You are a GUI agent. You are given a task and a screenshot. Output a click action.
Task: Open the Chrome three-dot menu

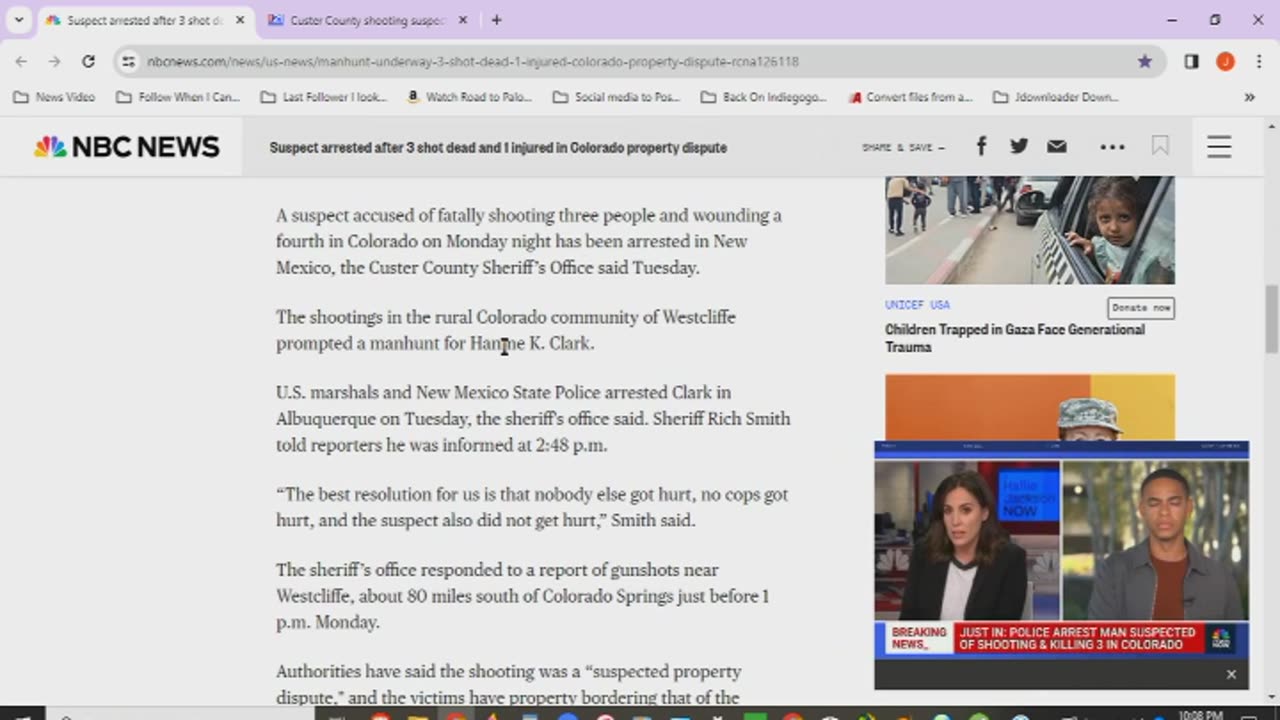1257,62
